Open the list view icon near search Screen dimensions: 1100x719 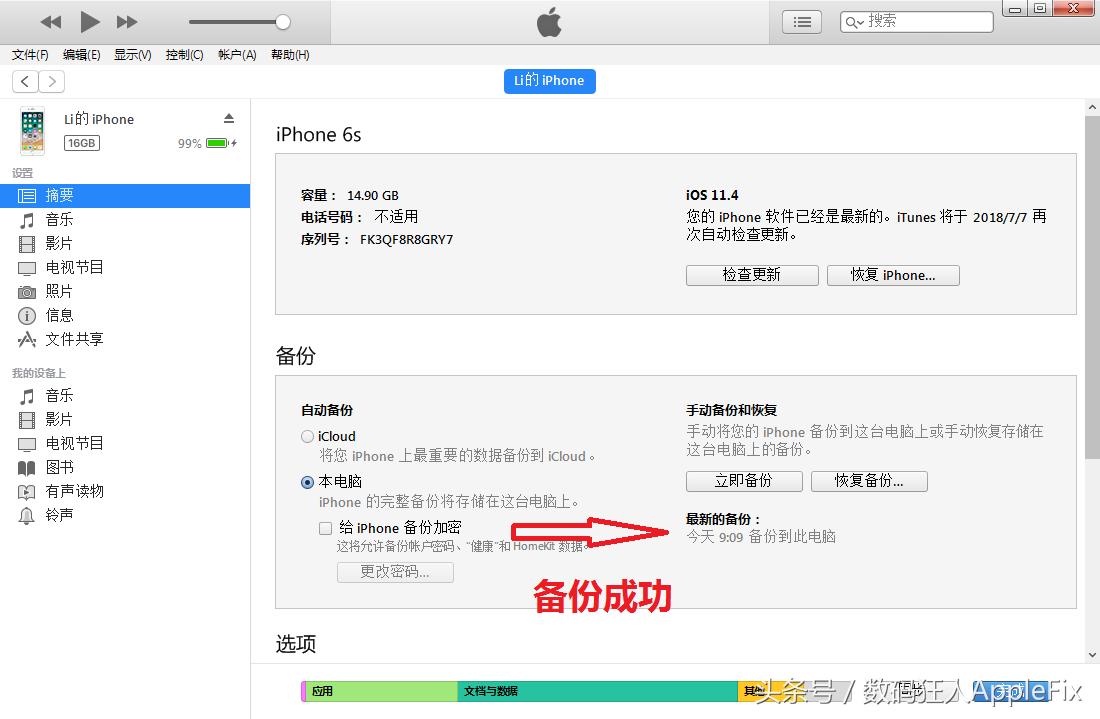[801, 21]
